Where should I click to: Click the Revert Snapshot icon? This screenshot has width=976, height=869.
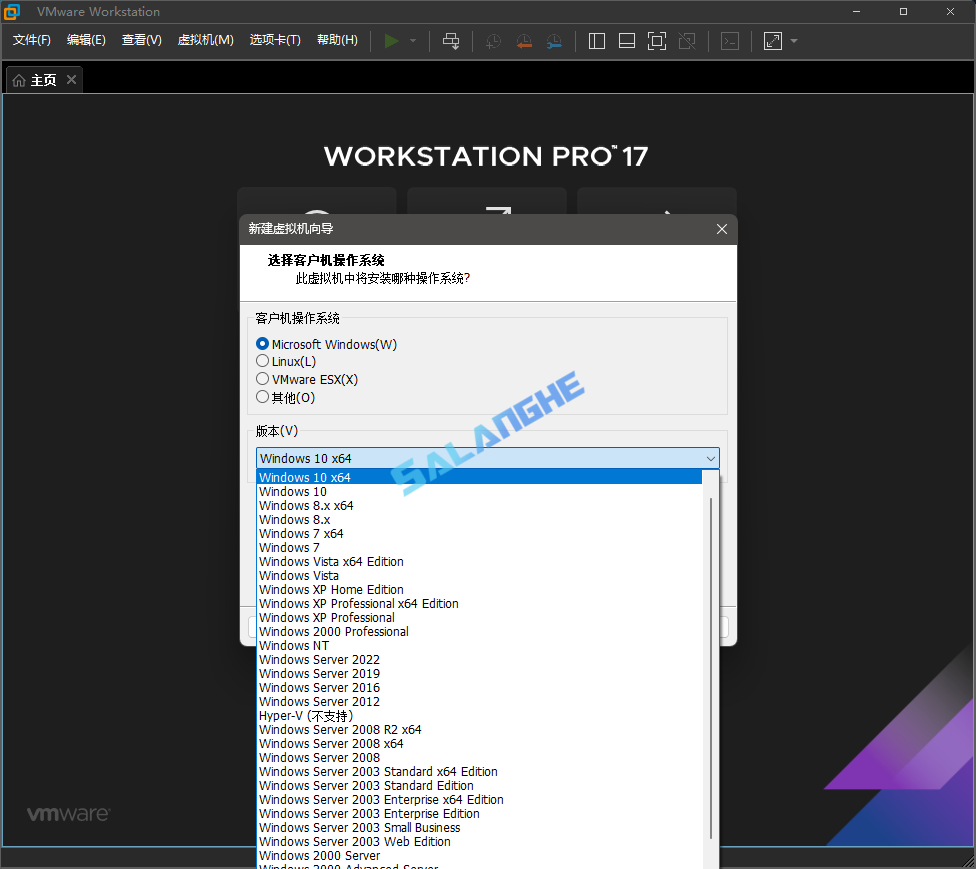[x=524, y=41]
